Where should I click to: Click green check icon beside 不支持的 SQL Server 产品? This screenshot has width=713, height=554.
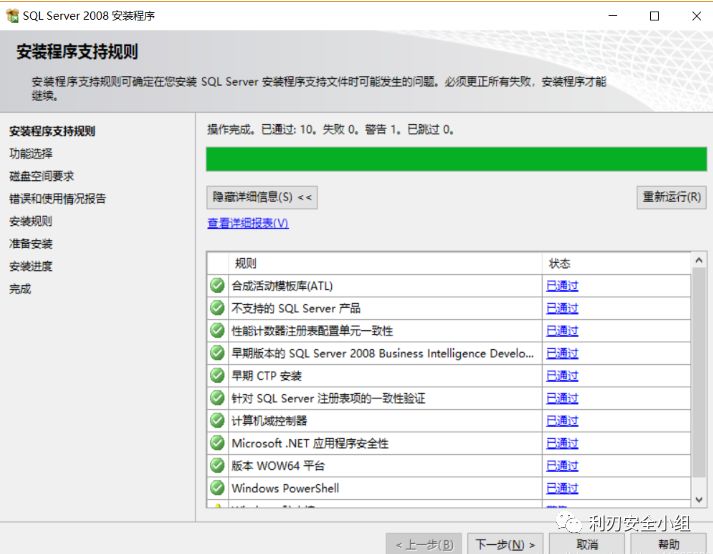click(x=217, y=308)
